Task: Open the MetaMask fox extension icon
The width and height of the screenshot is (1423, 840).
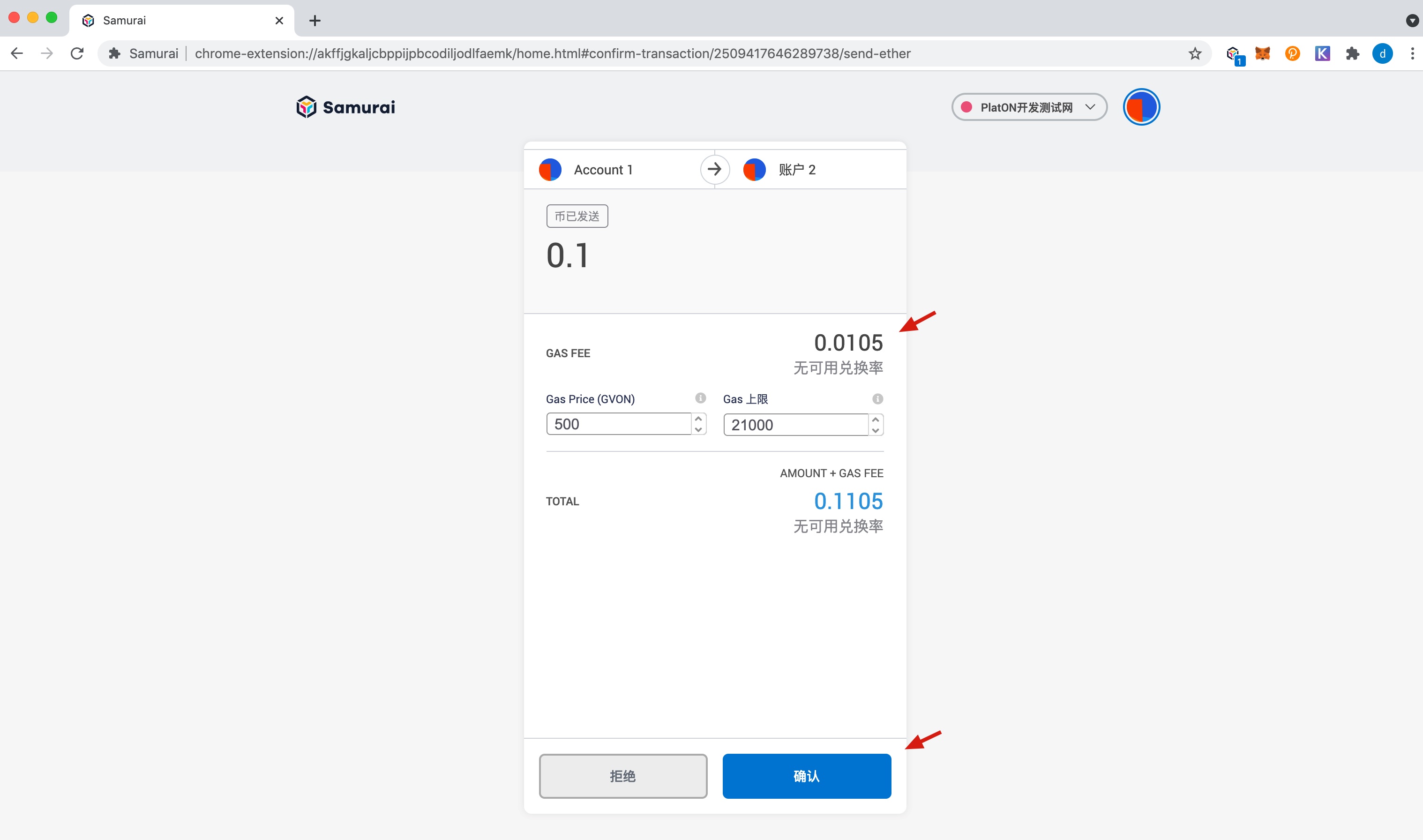Action: click(x=1263, y=53)
